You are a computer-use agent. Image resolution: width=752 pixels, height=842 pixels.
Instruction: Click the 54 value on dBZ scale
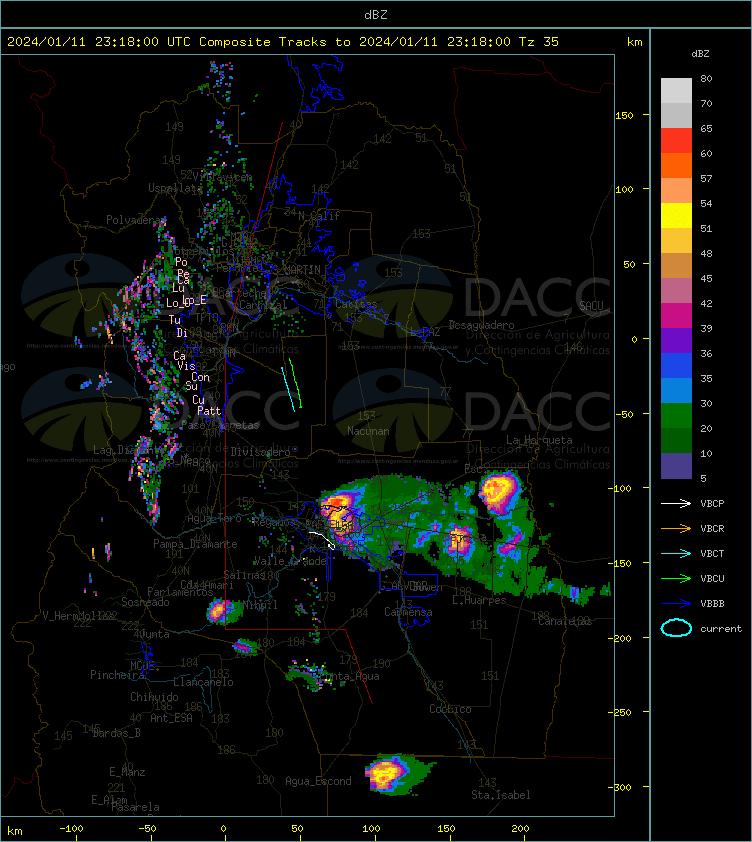click(706, 204)
